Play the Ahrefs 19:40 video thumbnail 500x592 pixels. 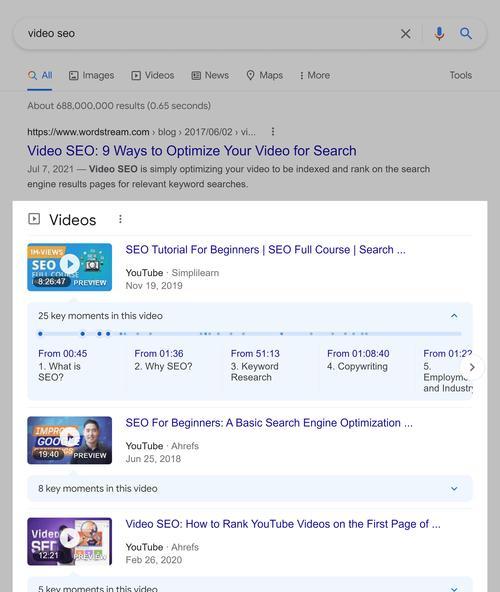(69, 440)
